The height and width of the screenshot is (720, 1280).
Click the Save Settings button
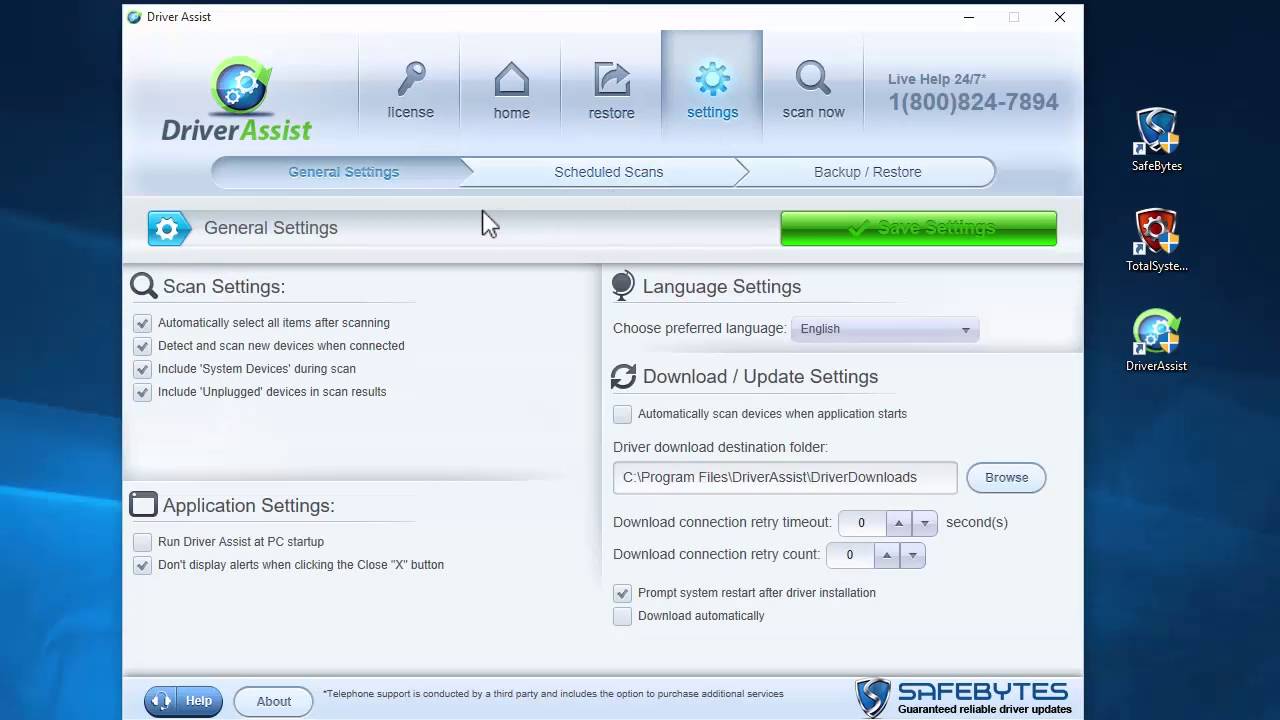[918, 228]
